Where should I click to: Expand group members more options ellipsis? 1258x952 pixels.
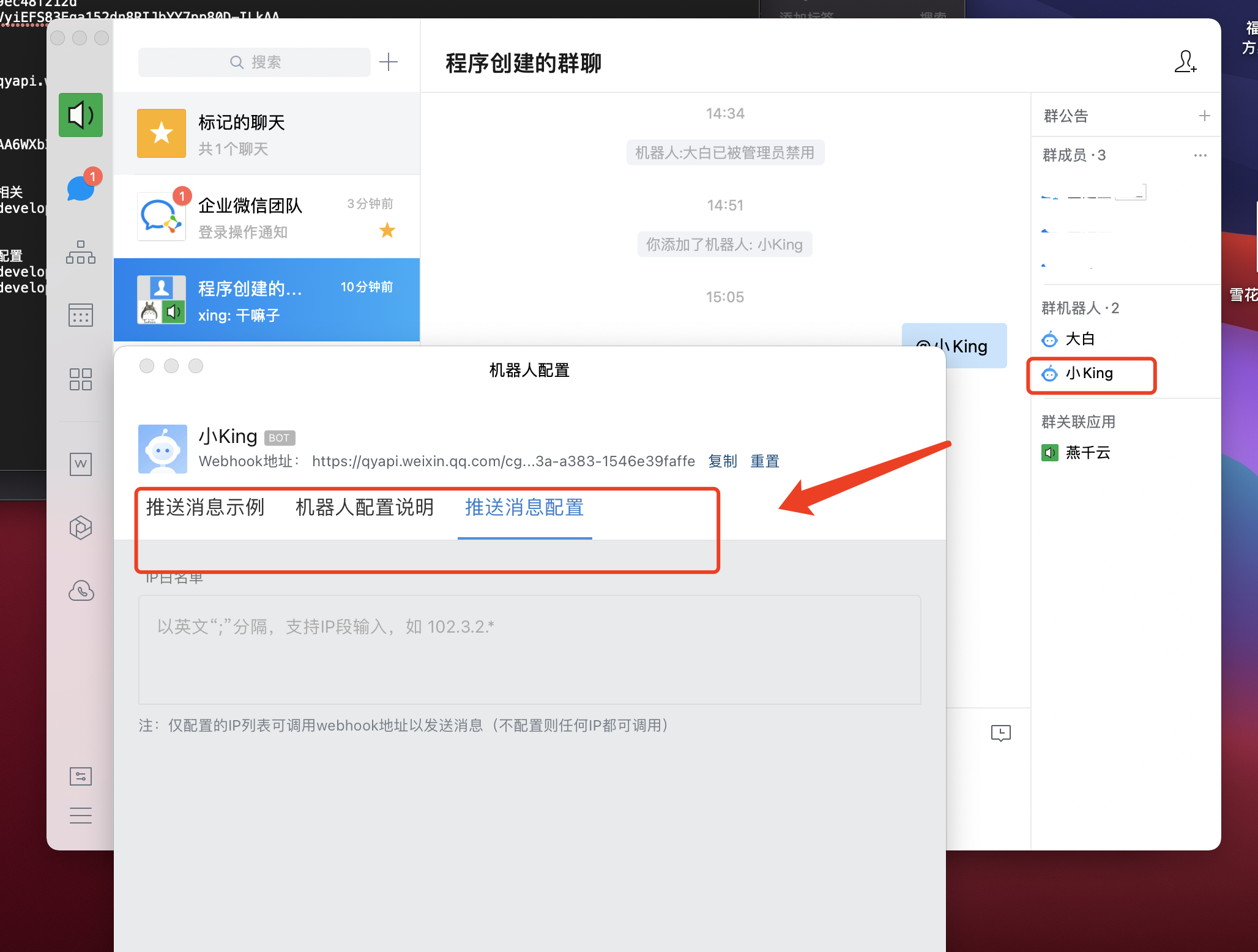(1200, 155)
